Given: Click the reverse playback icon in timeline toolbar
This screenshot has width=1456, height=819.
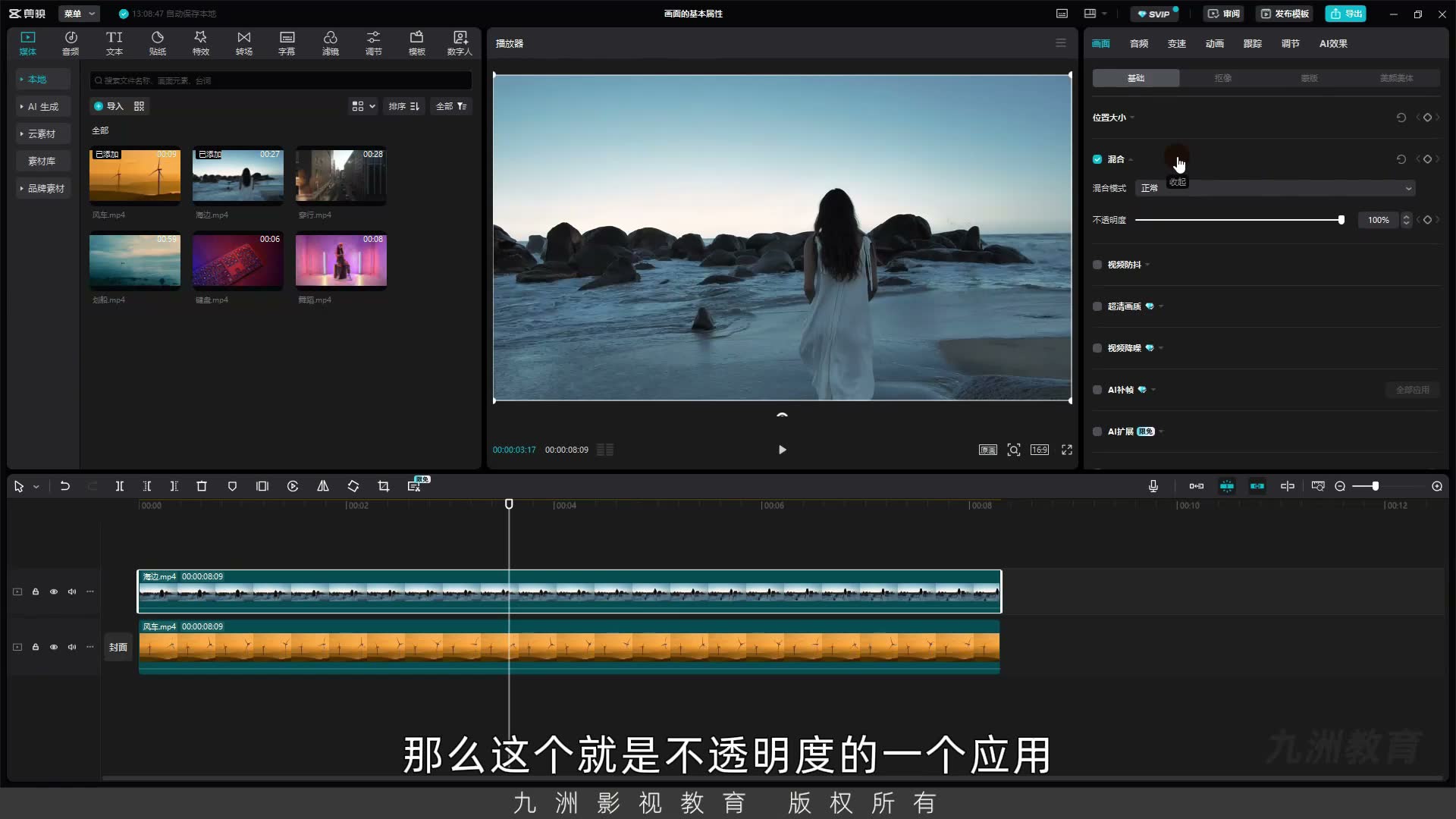Looking at the screenshot, I should point(293,486).
